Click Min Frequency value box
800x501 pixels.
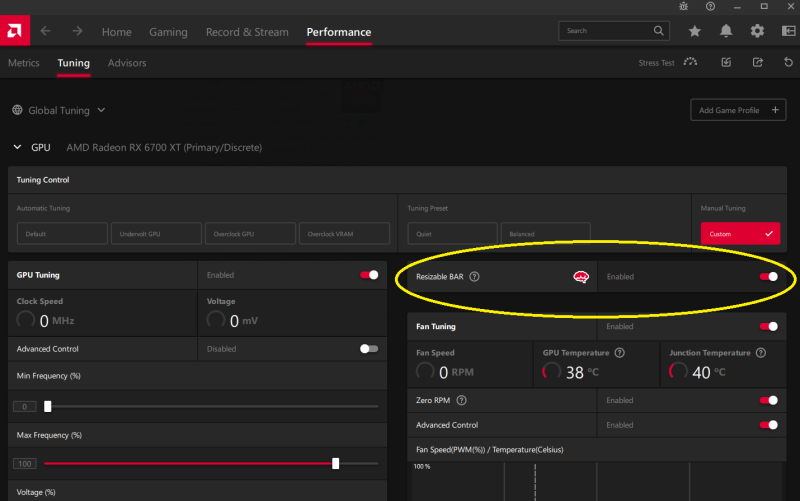(x=24, y=407)
